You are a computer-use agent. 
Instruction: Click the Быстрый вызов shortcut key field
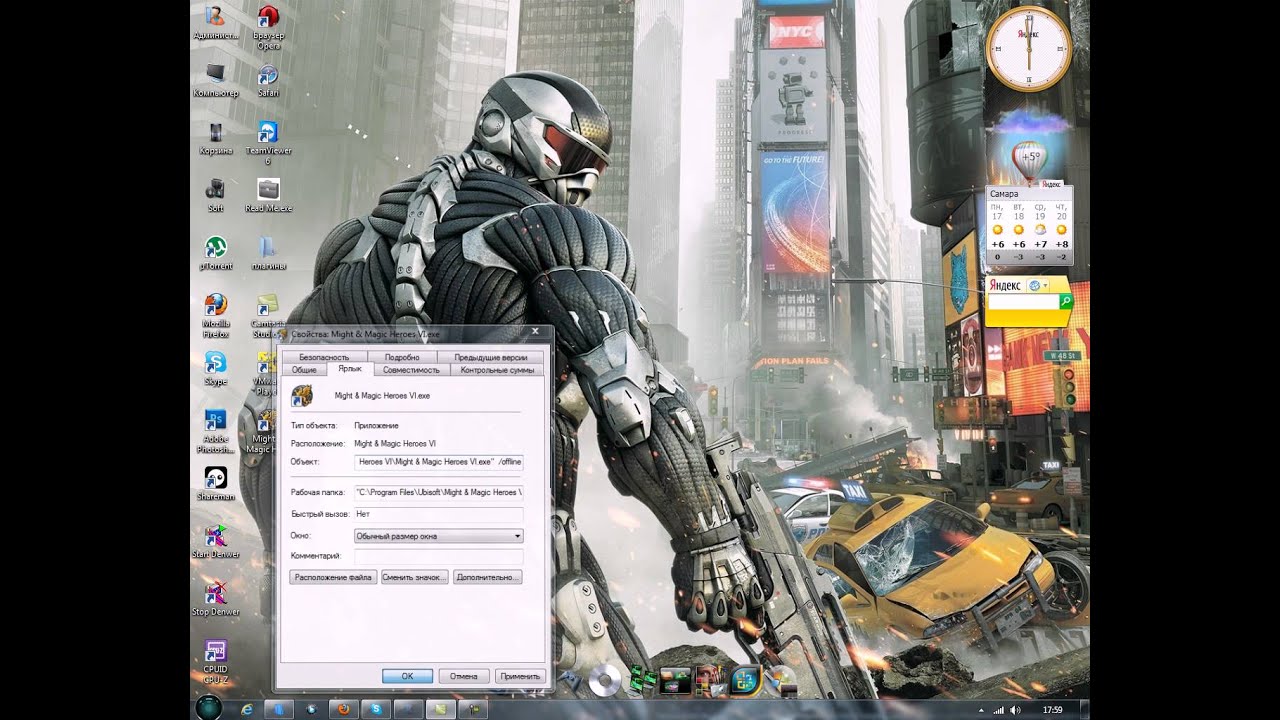click(x=439, y=514)
